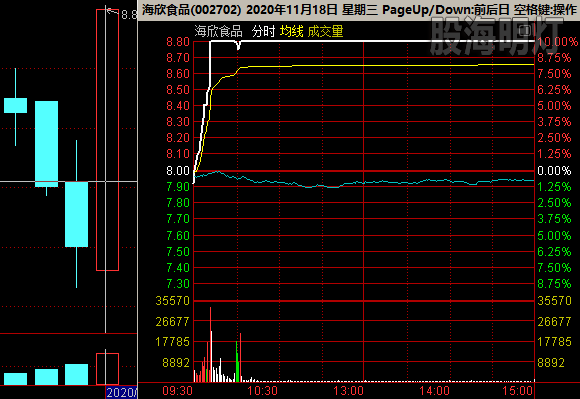580x399 pixels.
Task: Click the tallest red intraday volume spike
Action: pos(210,344)
